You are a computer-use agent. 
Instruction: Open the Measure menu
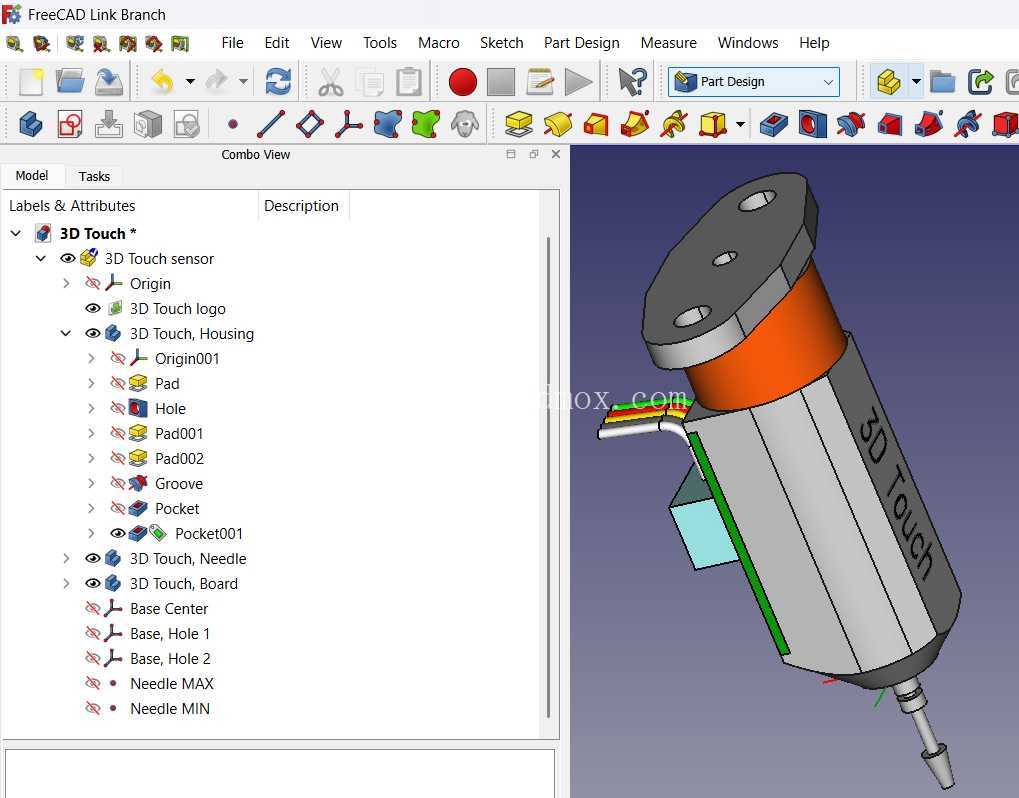[x=668, y=43]
